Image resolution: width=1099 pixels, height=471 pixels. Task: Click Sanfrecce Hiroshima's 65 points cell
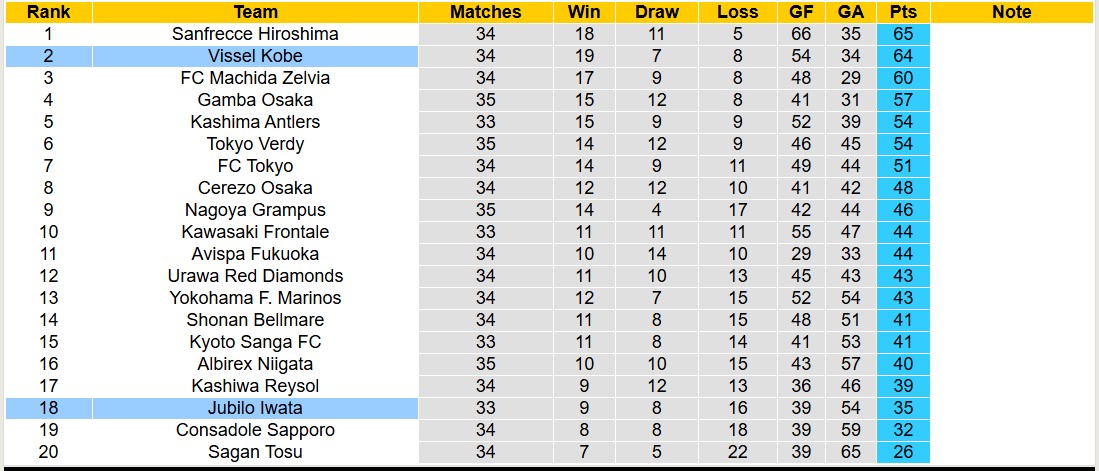903,34
